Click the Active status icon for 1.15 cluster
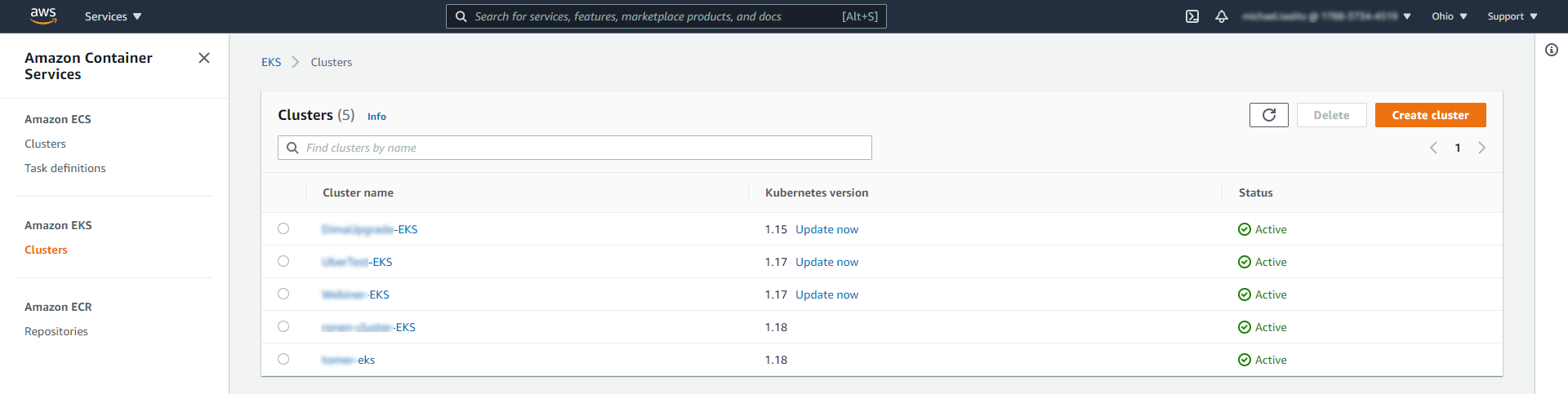Screen dimensions: 1568x394 coord(1245,229)
